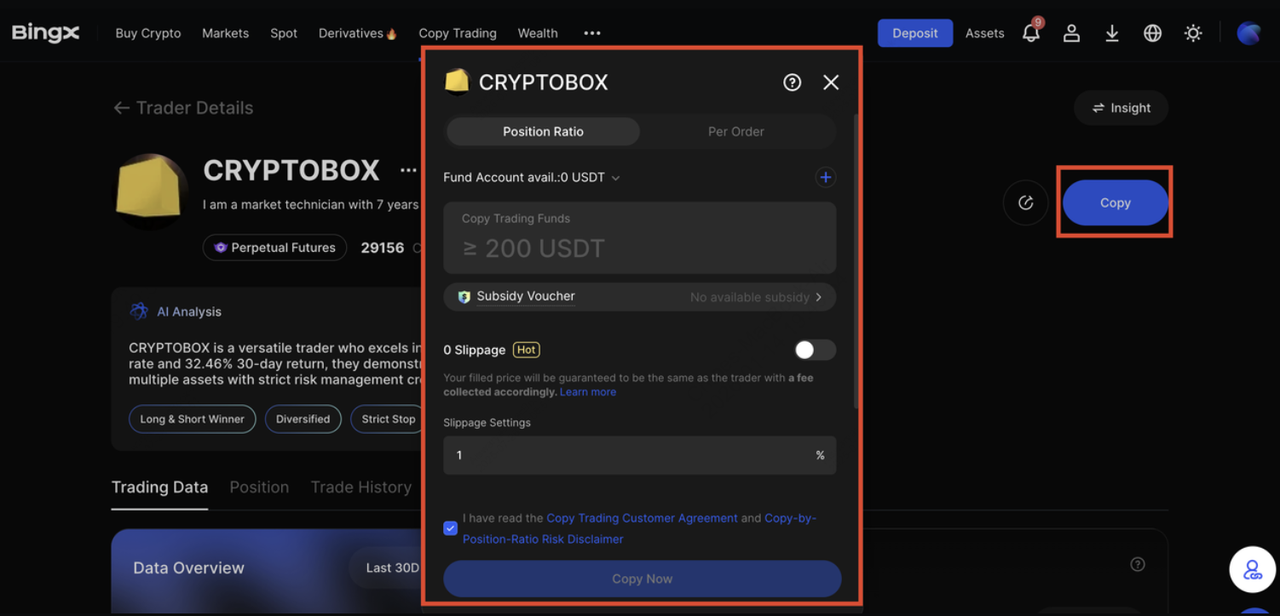Enable the 0 Slippage toggle

(814, 350)
